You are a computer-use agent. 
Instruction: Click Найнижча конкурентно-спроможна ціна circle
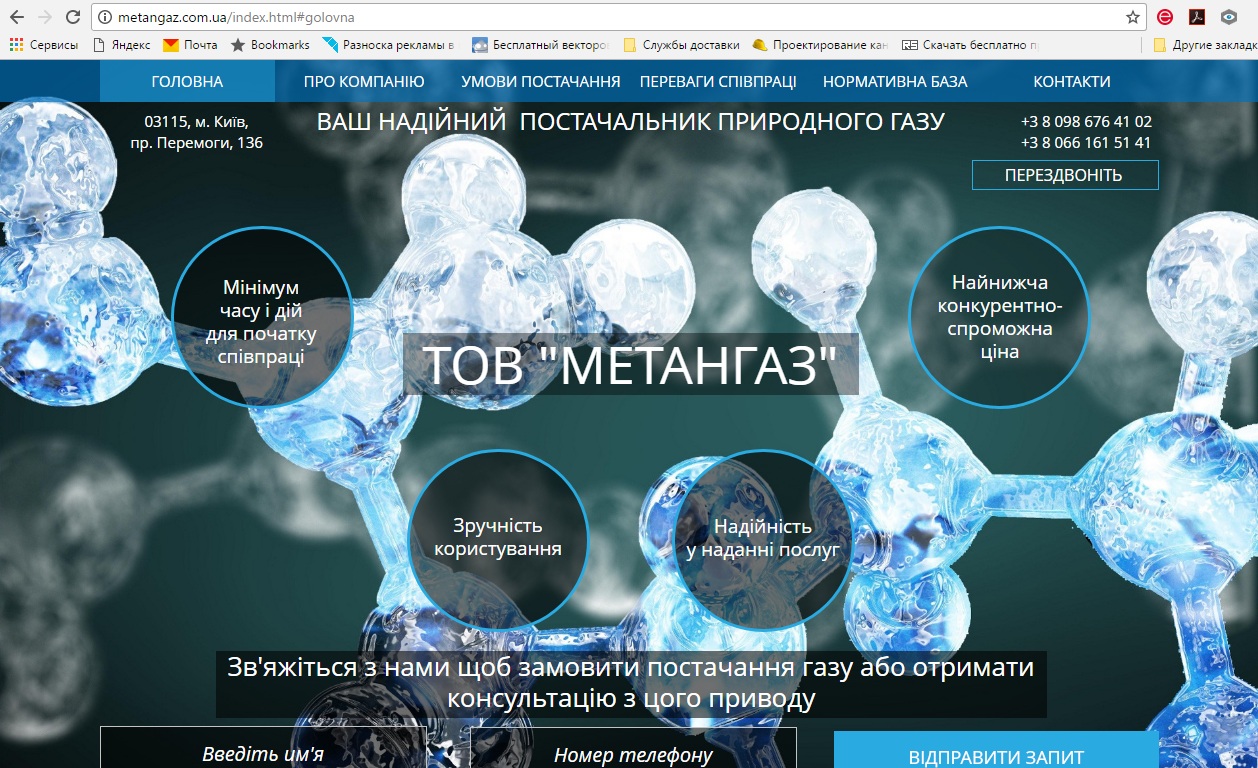pos(999,316)
